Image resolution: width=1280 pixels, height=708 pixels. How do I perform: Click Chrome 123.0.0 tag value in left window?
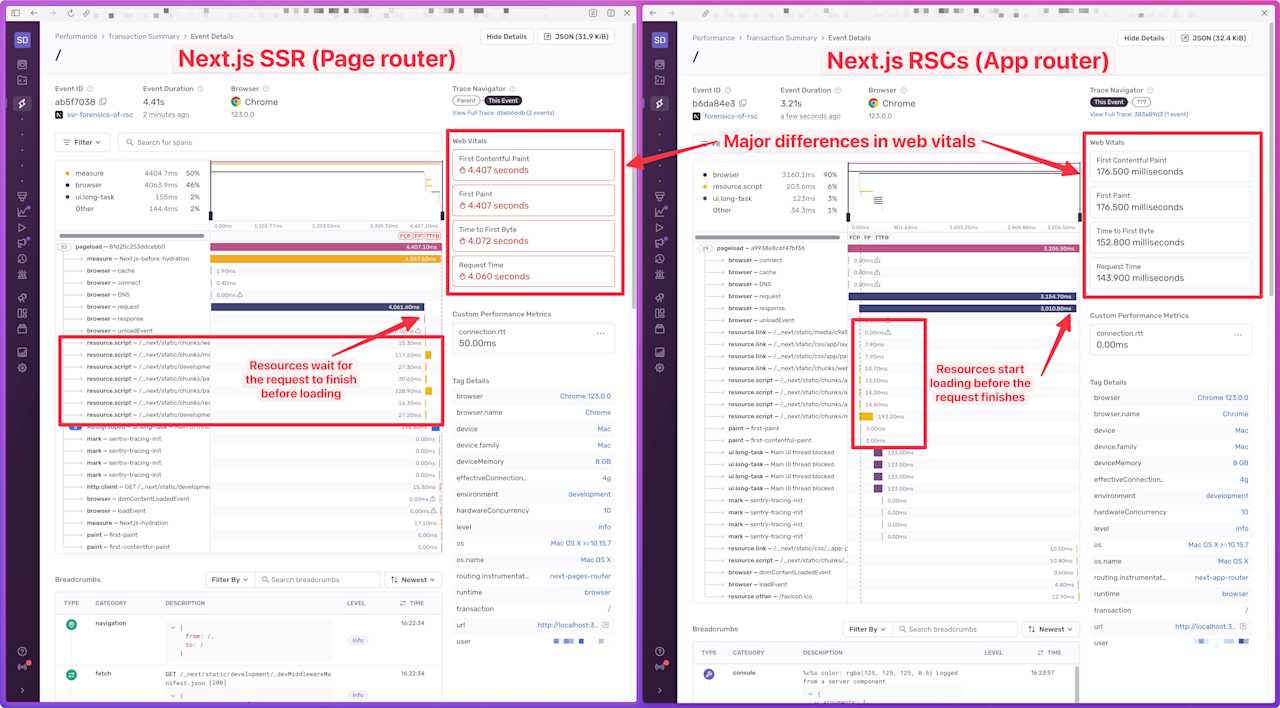coord(585,396)
